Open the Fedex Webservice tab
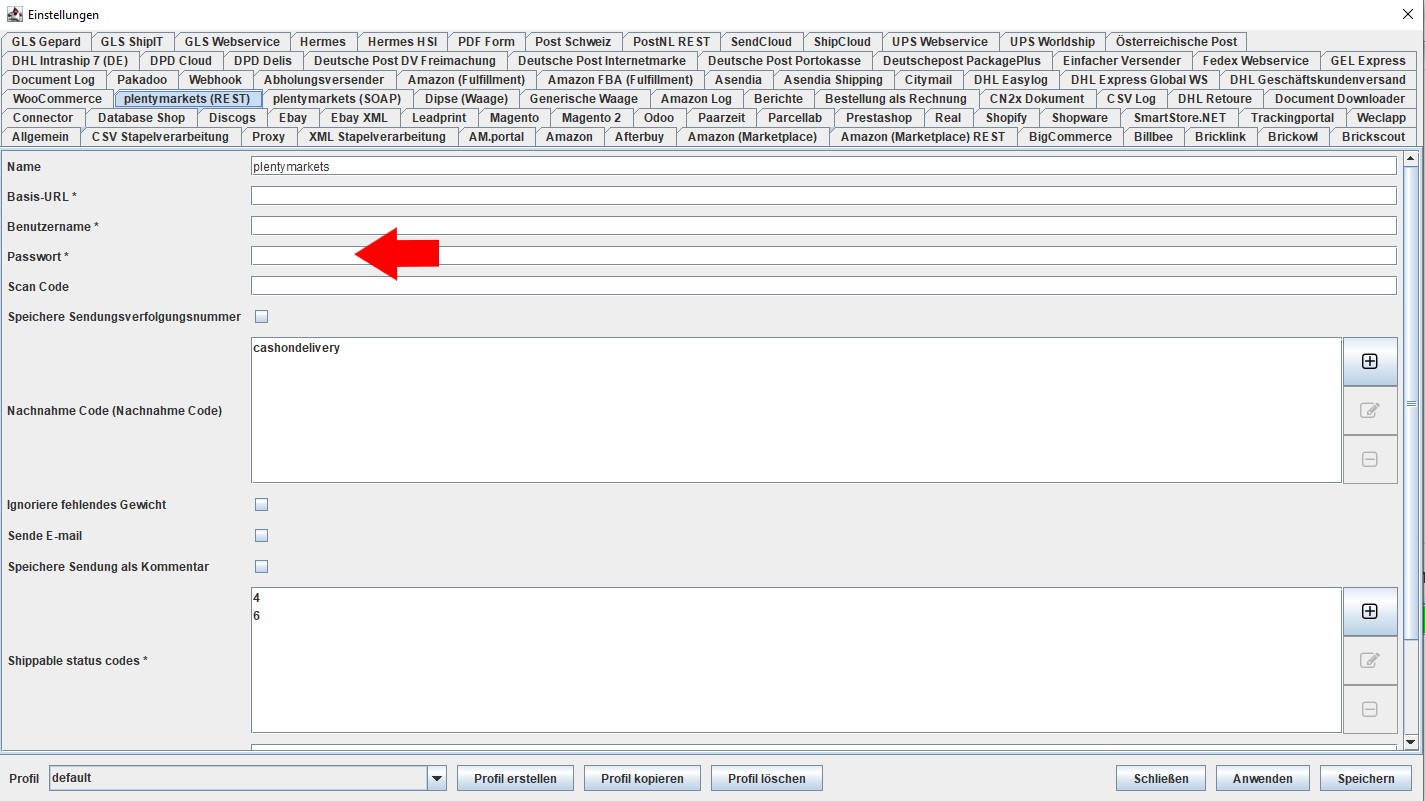The image size is (1425, 801). coord(1255,61)
